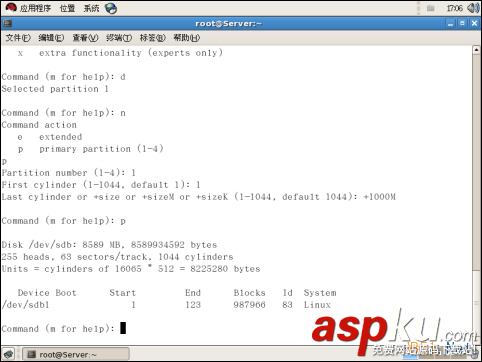Click the volume speaker icon
This screenshot has width=482, height=362.
pos(473,8)
